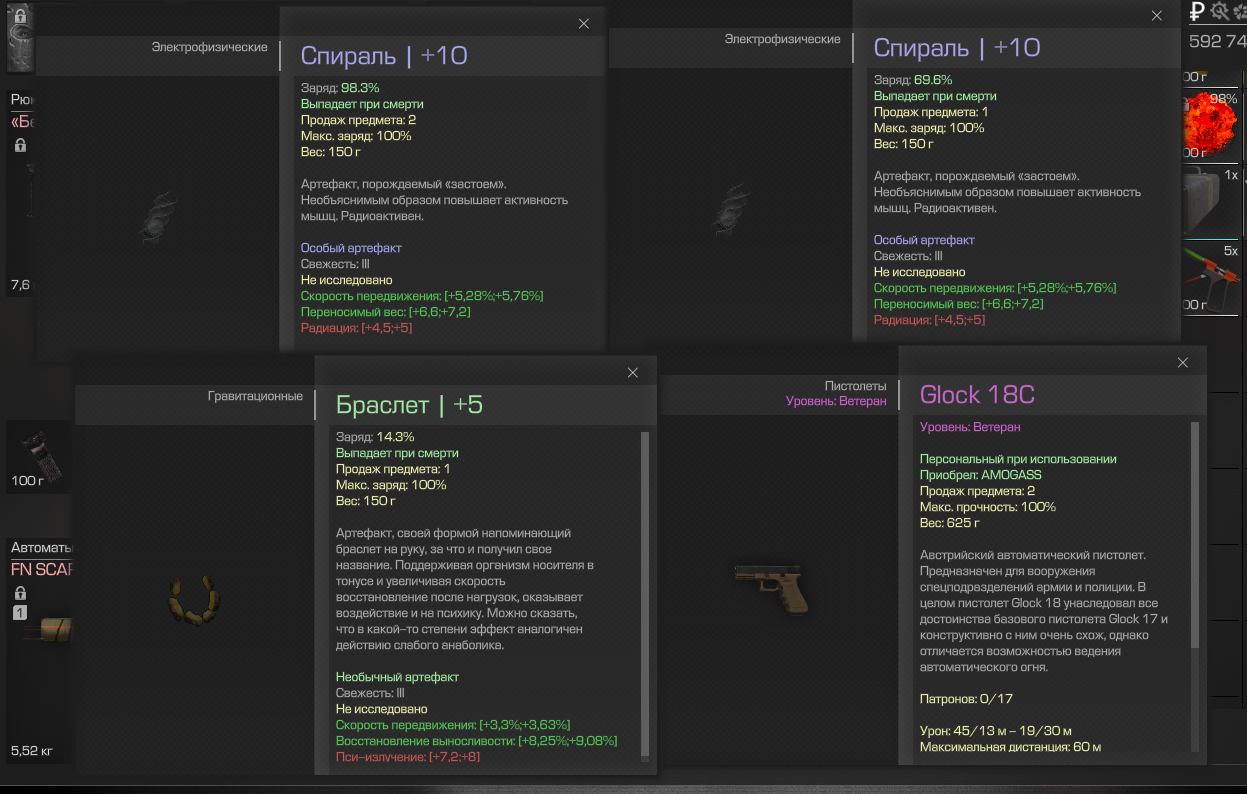1247x794 pixels.
Task: Close the Спираль window with 69.6% charge
Action: click(x=1157, y=16)
